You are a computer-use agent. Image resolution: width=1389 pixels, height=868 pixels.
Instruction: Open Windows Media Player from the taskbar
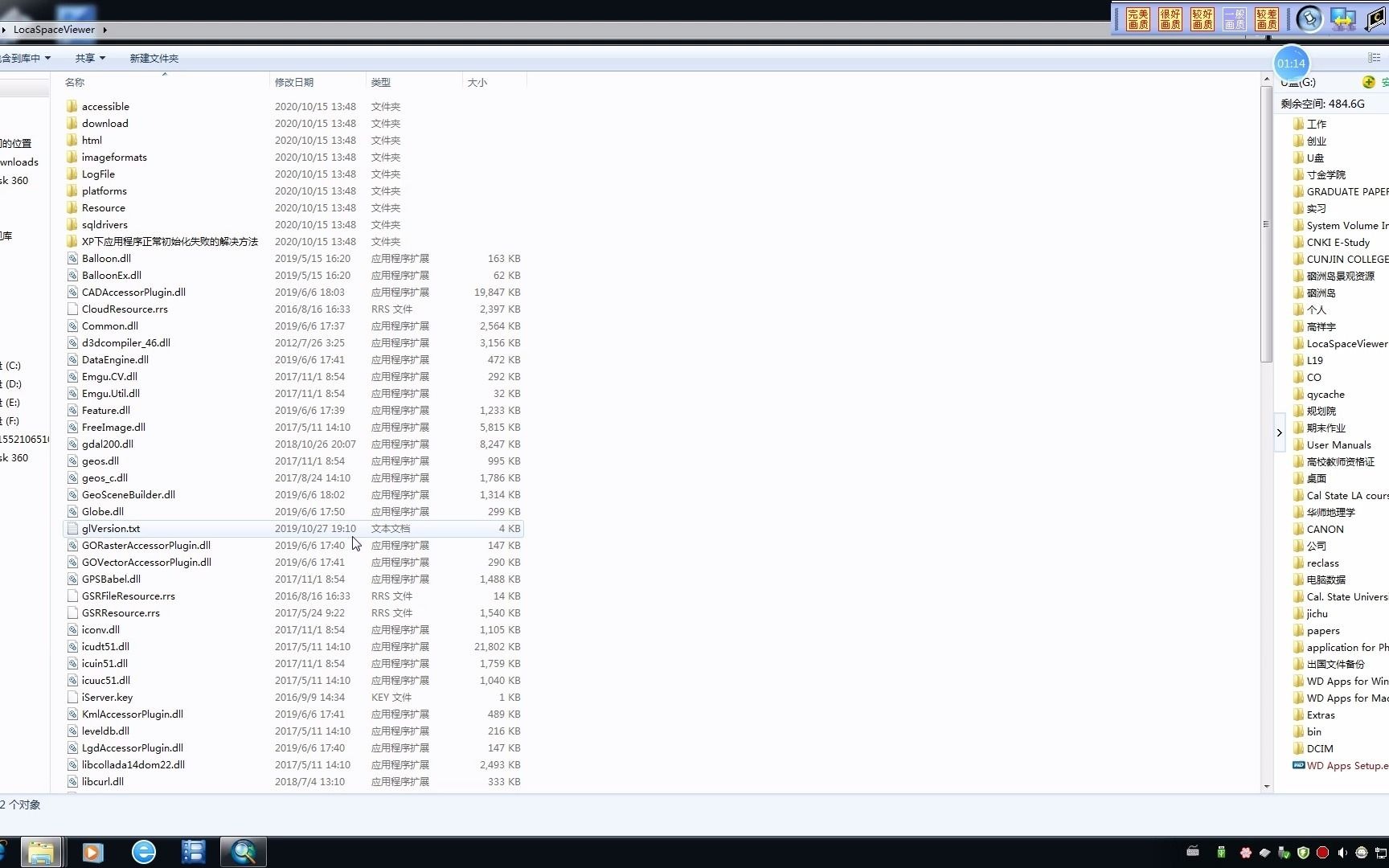93,852
